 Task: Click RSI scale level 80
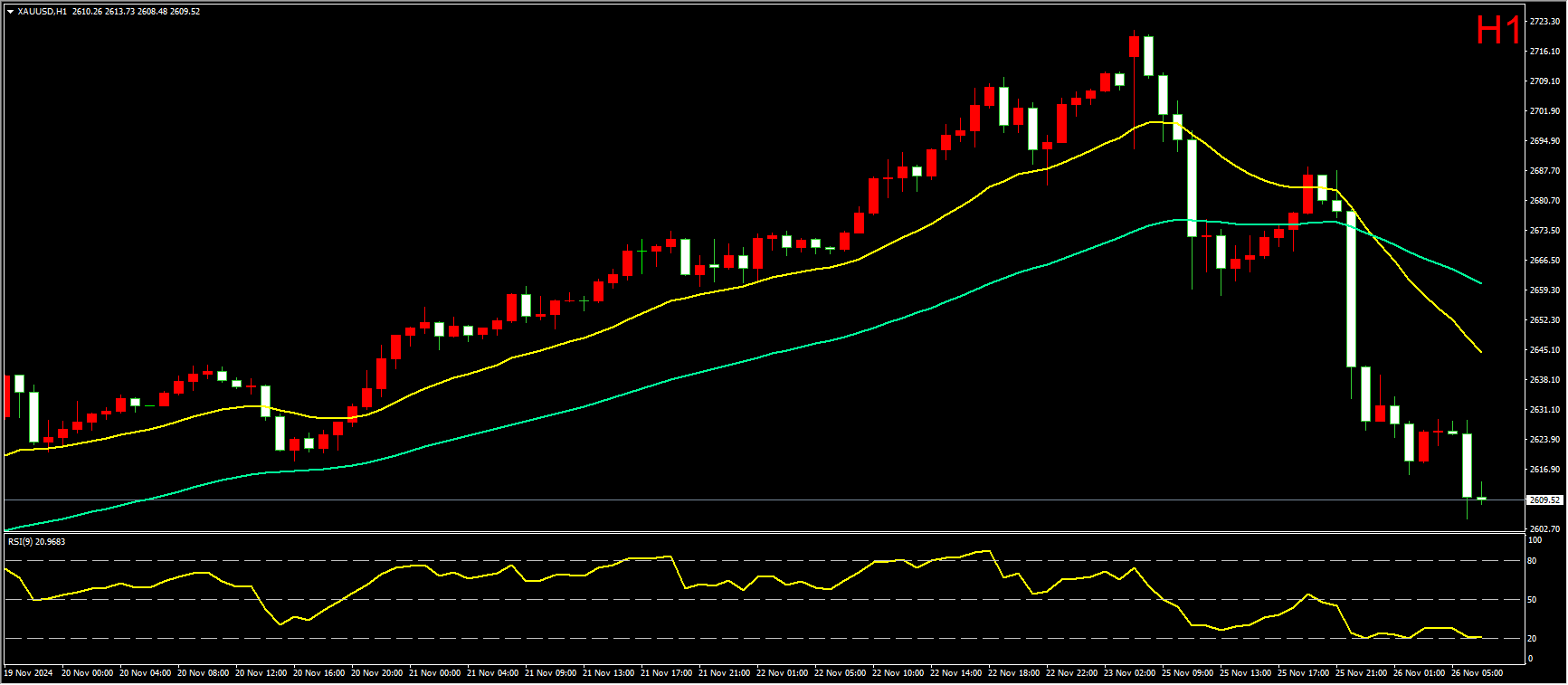point(1532,561)
